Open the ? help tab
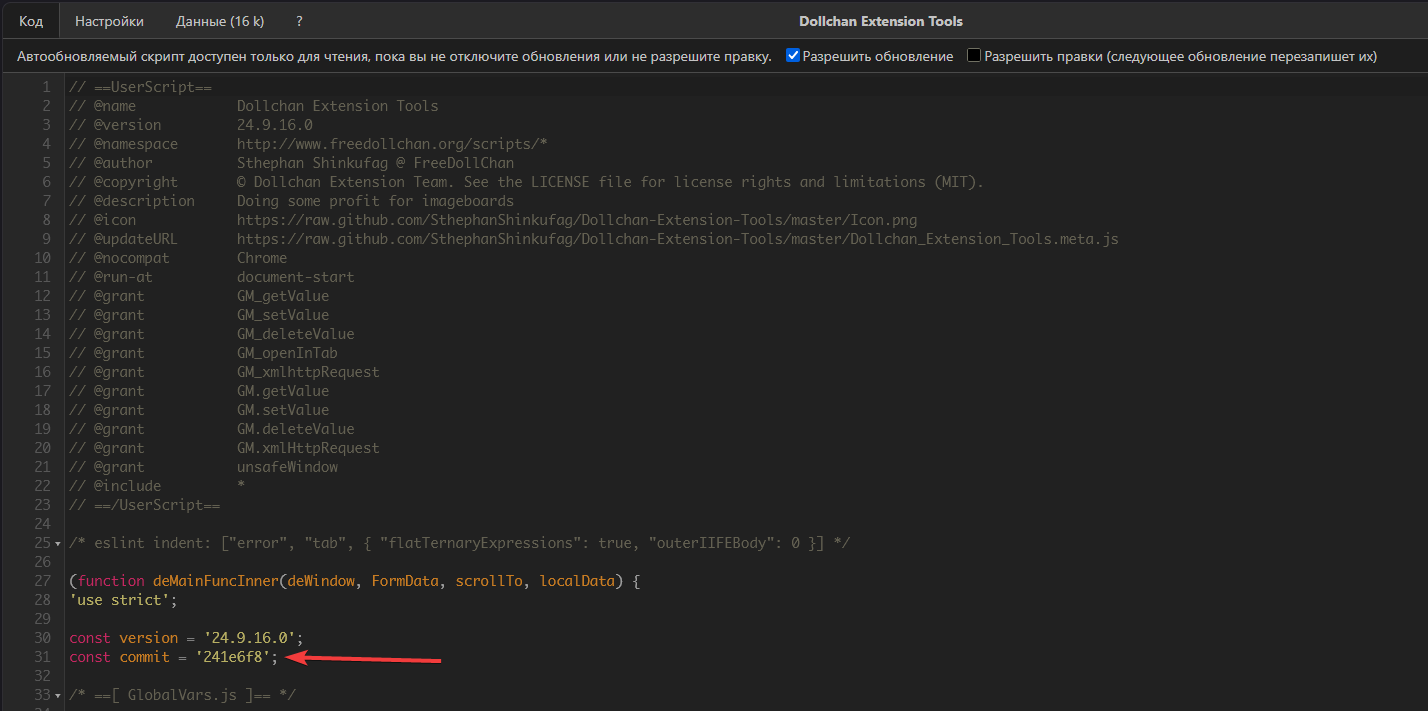The image size is (1428, 711). coord(300,21)
